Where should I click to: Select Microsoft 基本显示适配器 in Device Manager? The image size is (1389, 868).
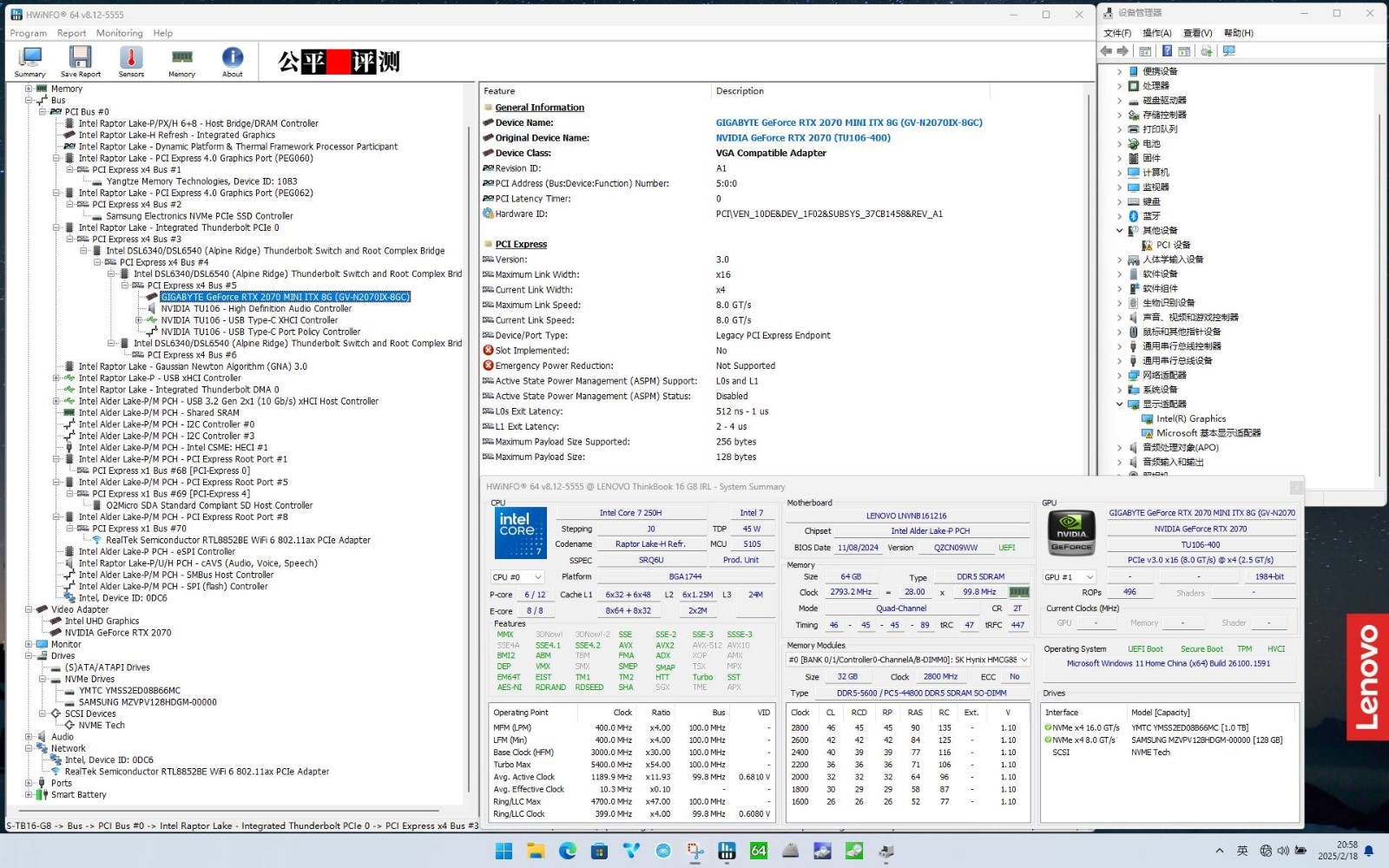[1208, 433]
